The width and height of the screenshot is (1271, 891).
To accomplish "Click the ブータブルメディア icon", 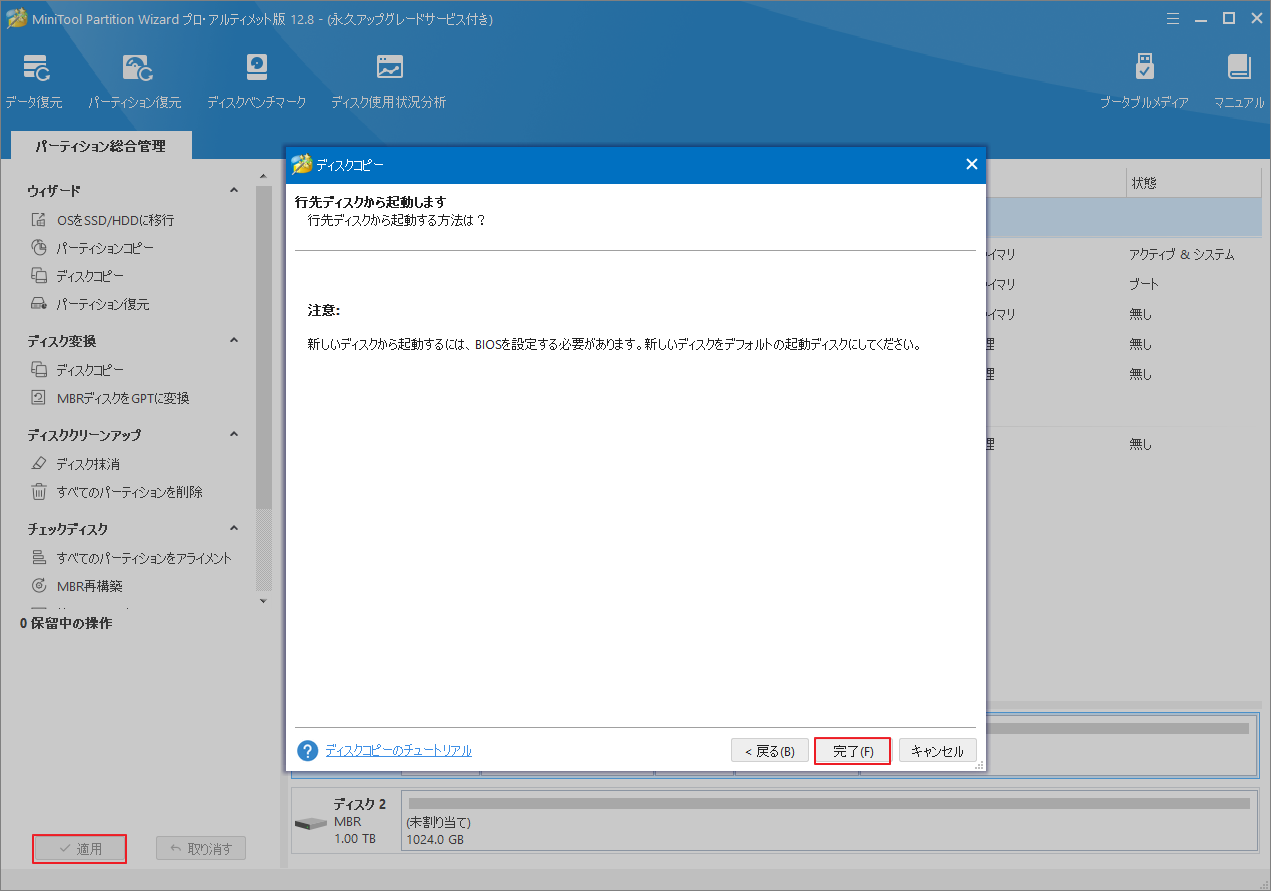I will point(1143,78).
